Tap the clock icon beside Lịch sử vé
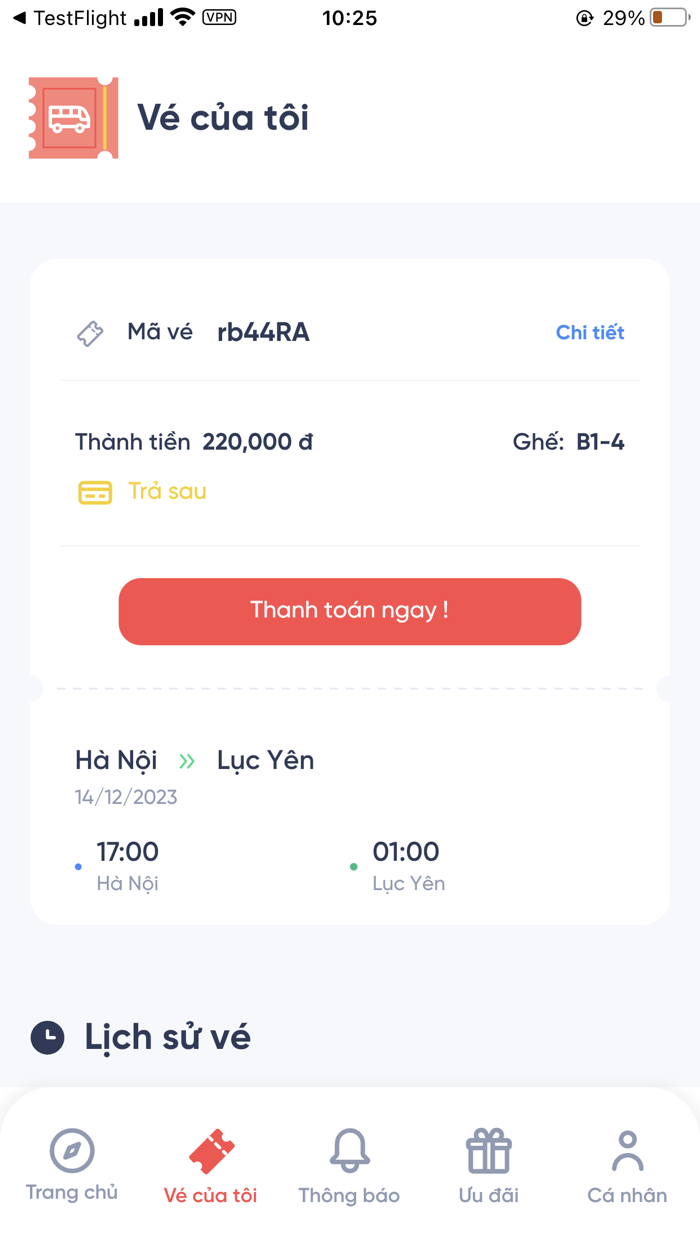Image resolution: width=700 pixels, height=1244 pixels. [x=47, y=1036]
